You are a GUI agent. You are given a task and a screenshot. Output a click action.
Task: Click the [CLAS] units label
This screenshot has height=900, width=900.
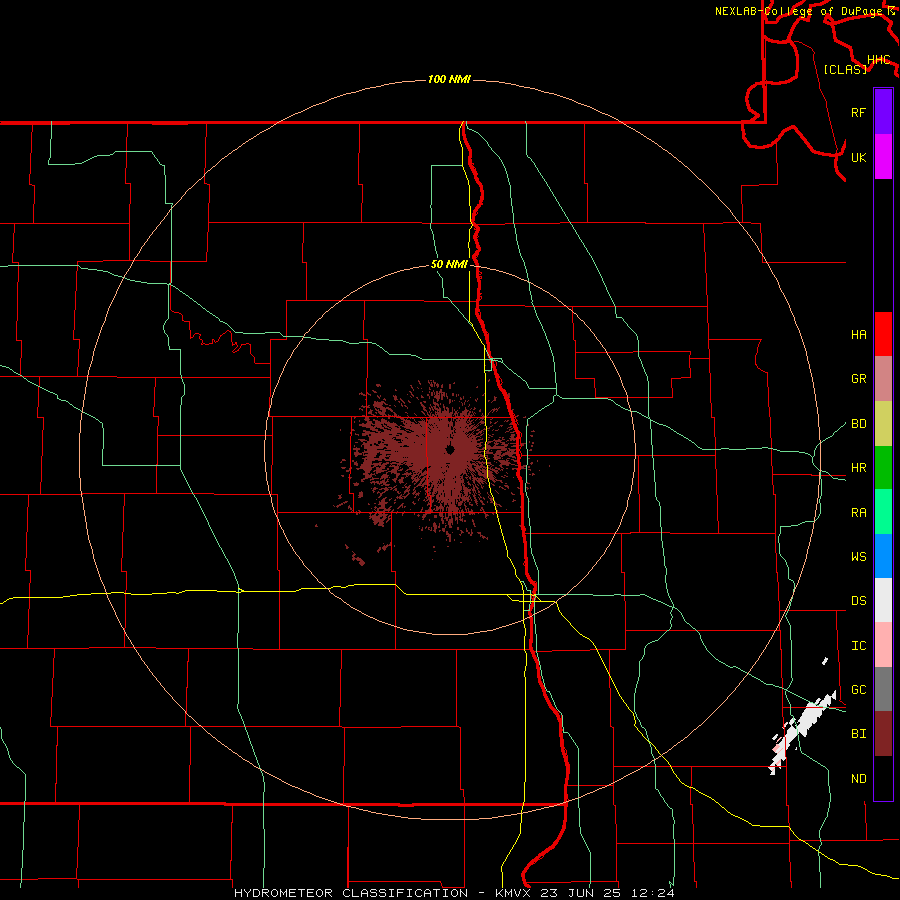tap(845, 69)
